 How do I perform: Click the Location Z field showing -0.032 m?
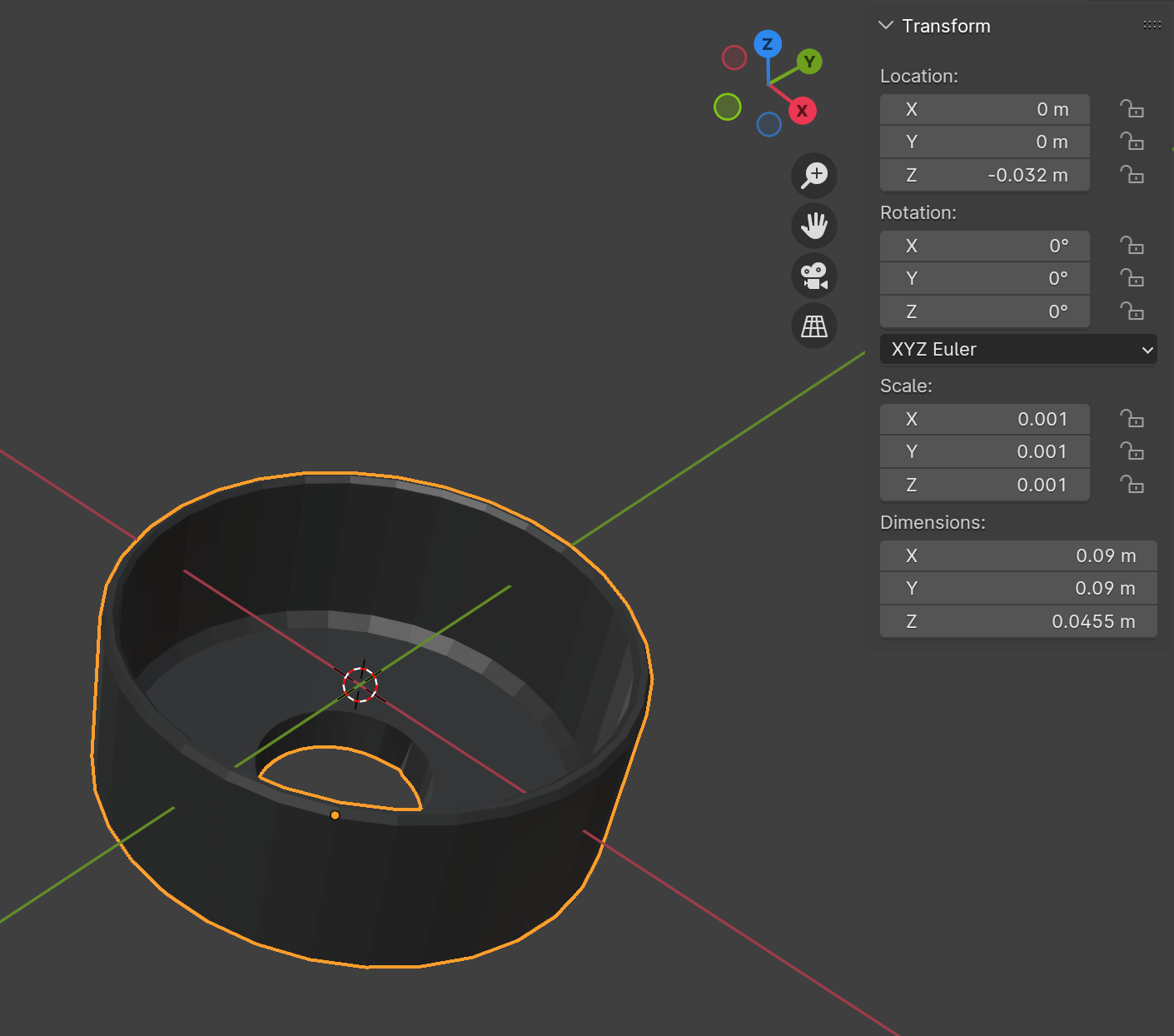[984, 176]
